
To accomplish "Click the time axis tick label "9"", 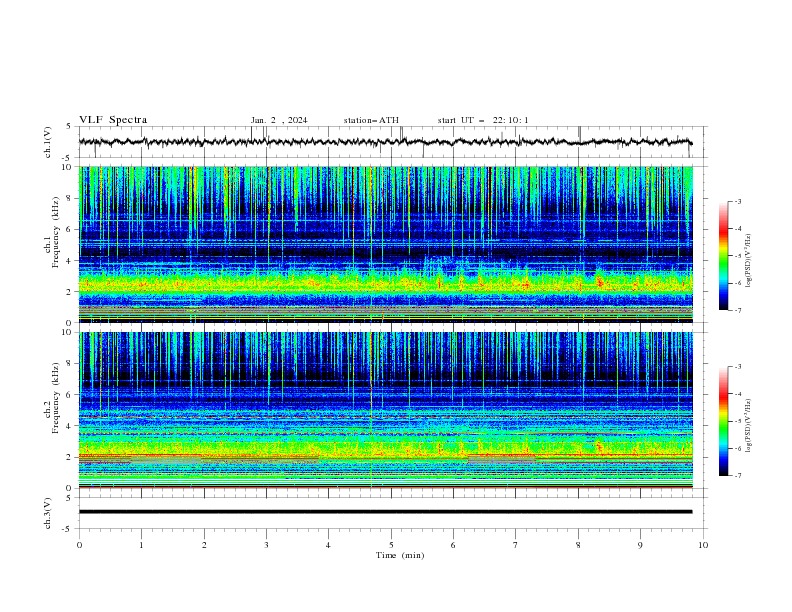I will (x=640, y=545).
